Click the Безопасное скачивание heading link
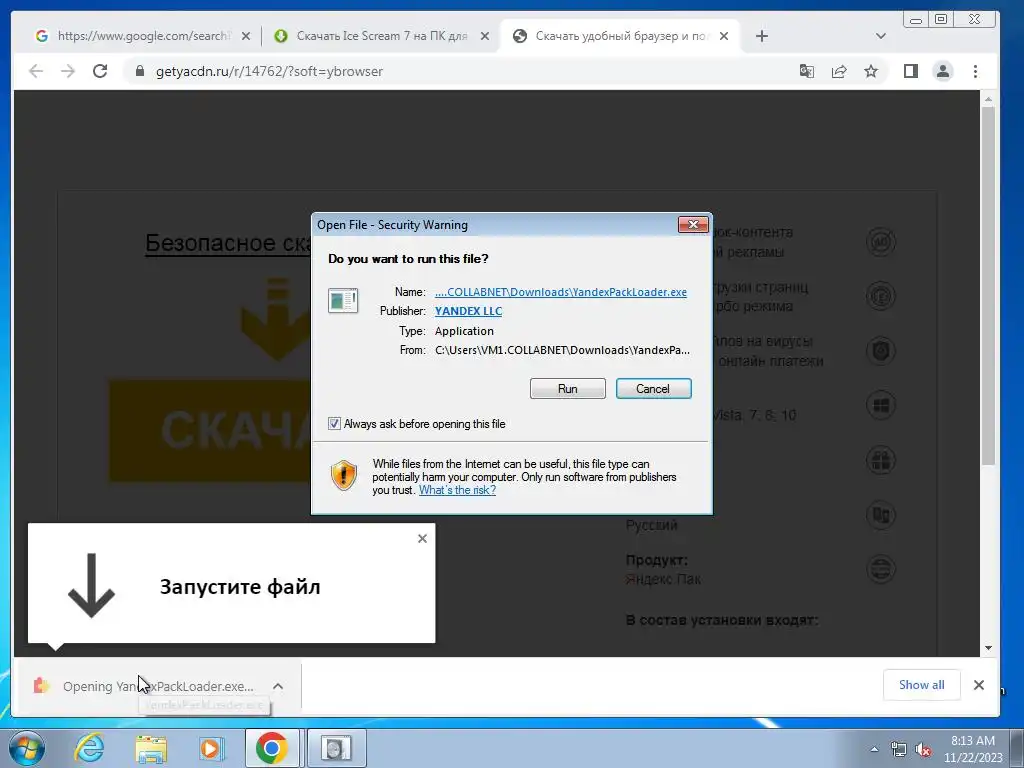Screen dimensions: 1024x768 pyautogui.click(x=228, y=243)
